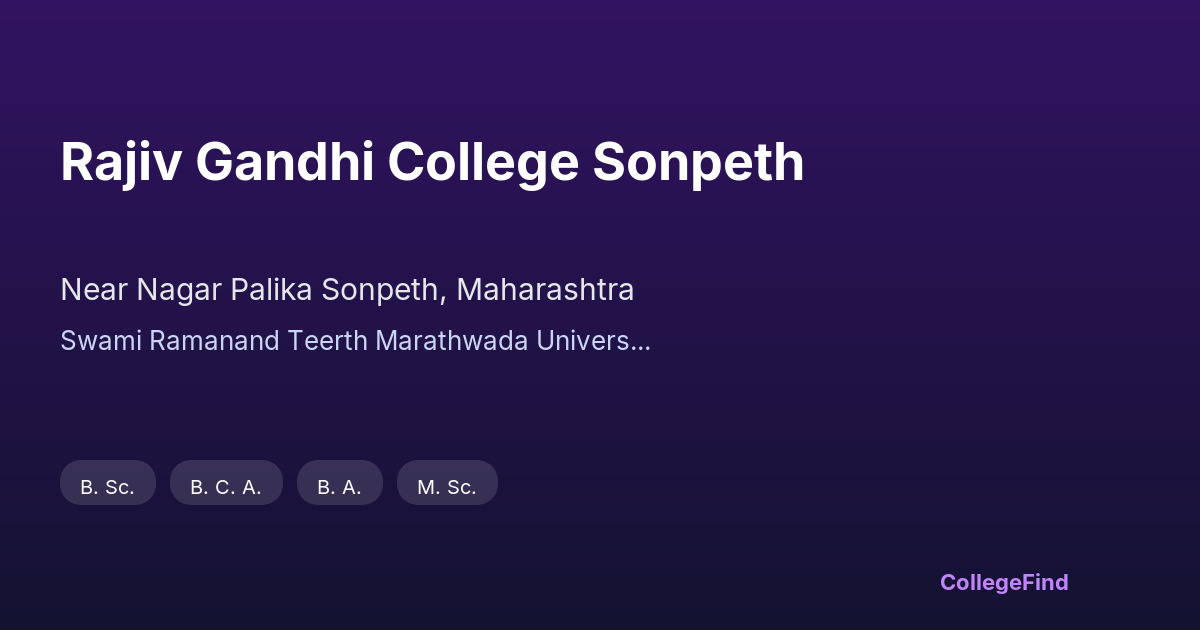Screen dimensions: 1200x630
Task: Click the word Maharashtra in the address
Action: click(545, 290)
